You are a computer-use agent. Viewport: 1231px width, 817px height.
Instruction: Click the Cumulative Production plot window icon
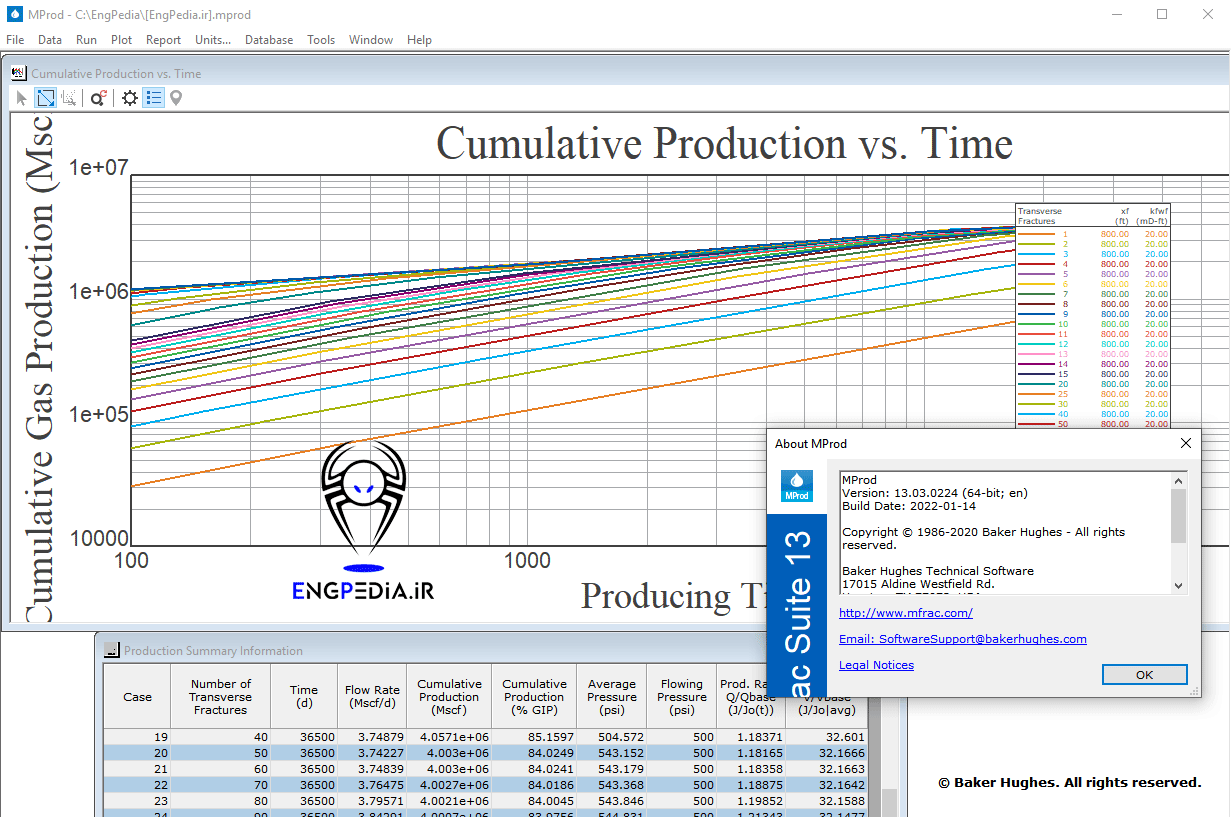(19, 73)
